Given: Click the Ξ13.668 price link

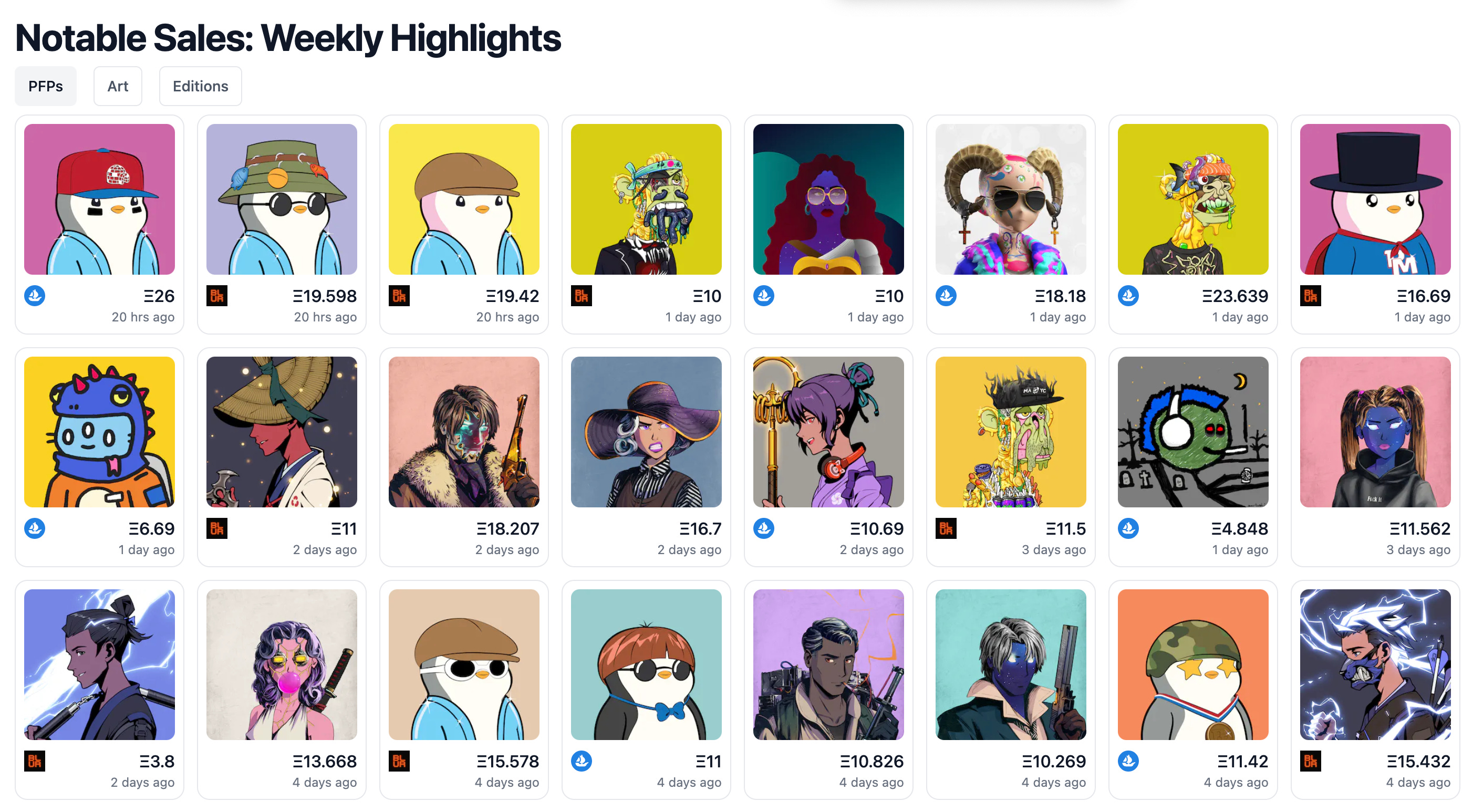Looking at the screenshot, I should tap(325, 762).
